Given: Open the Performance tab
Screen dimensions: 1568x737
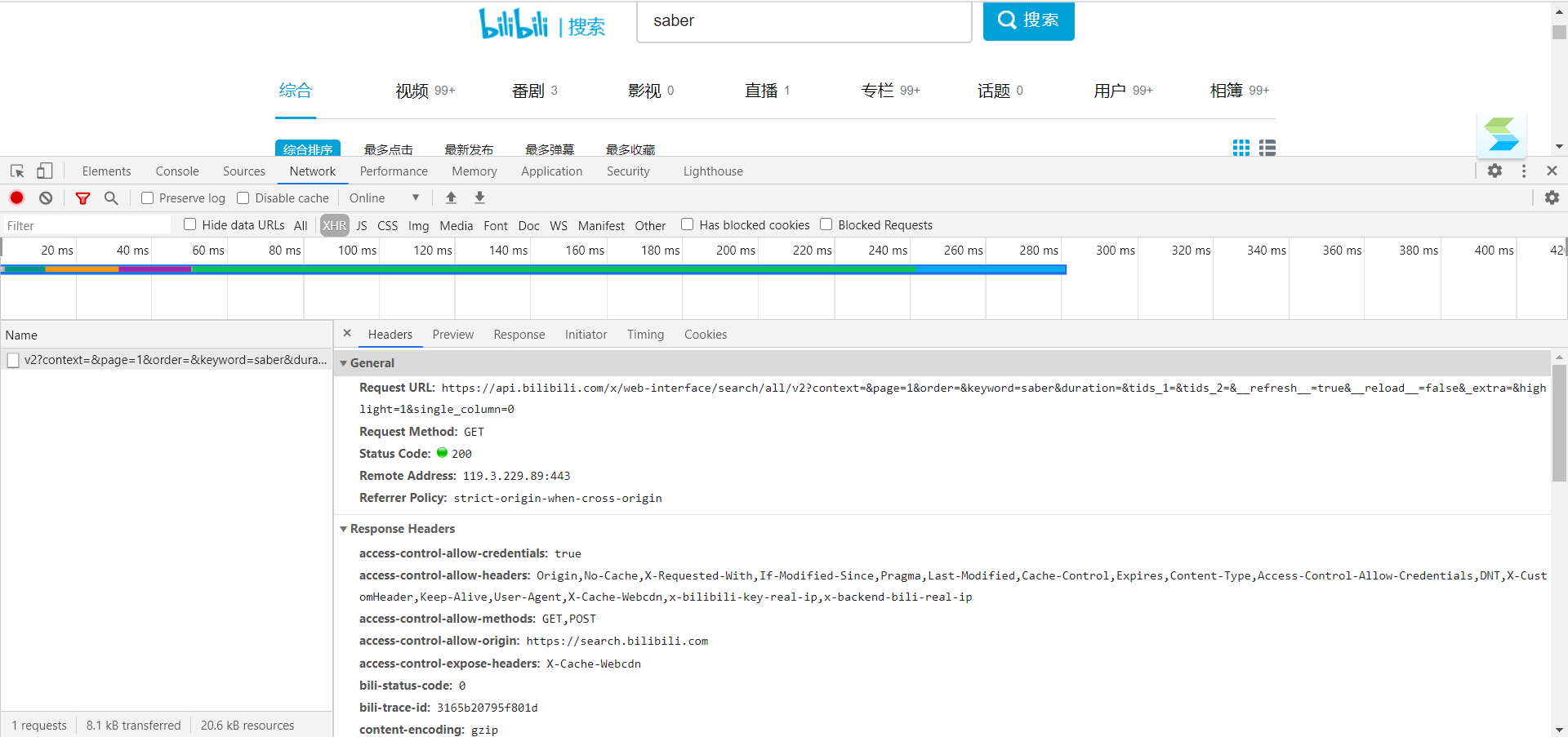Looking at the screenshot, I should pyautogui.click(x=394, y=171).
